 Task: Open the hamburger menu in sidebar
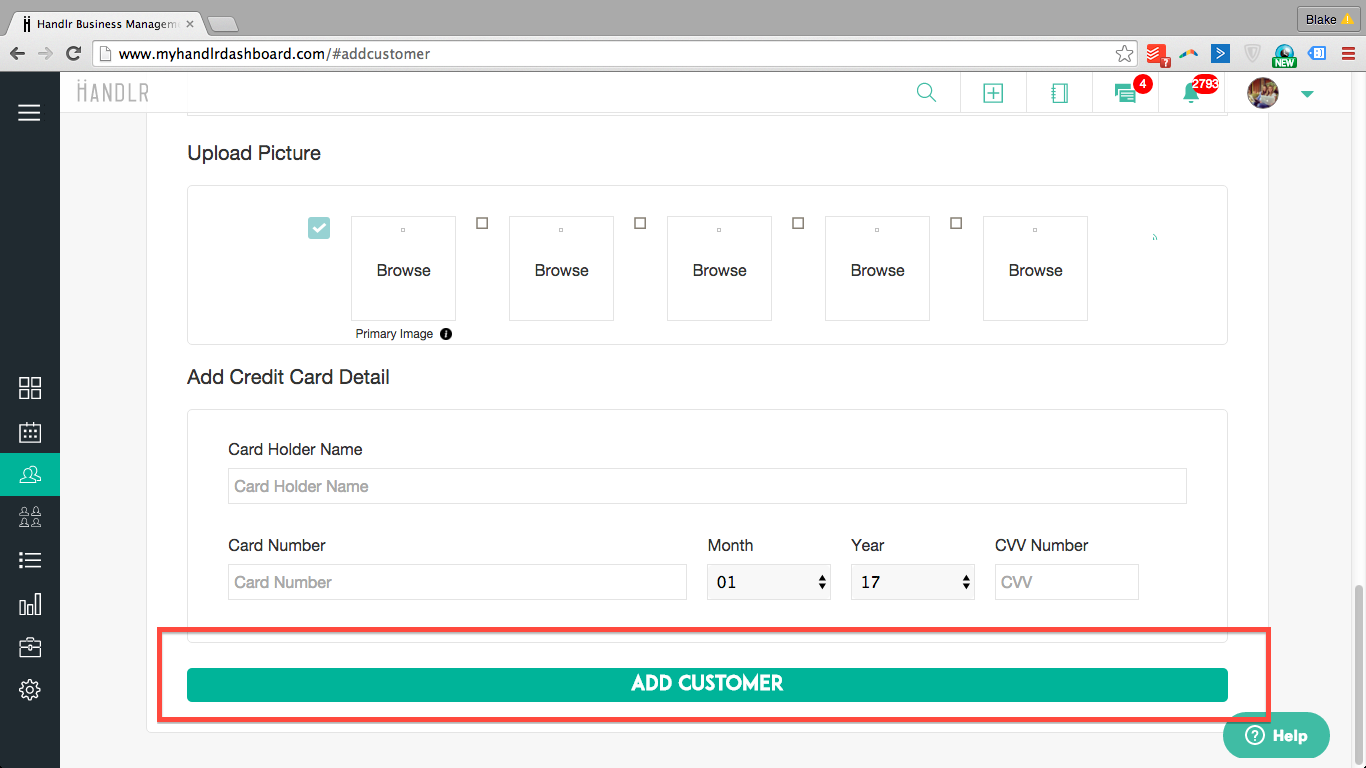tap(29, 113)
